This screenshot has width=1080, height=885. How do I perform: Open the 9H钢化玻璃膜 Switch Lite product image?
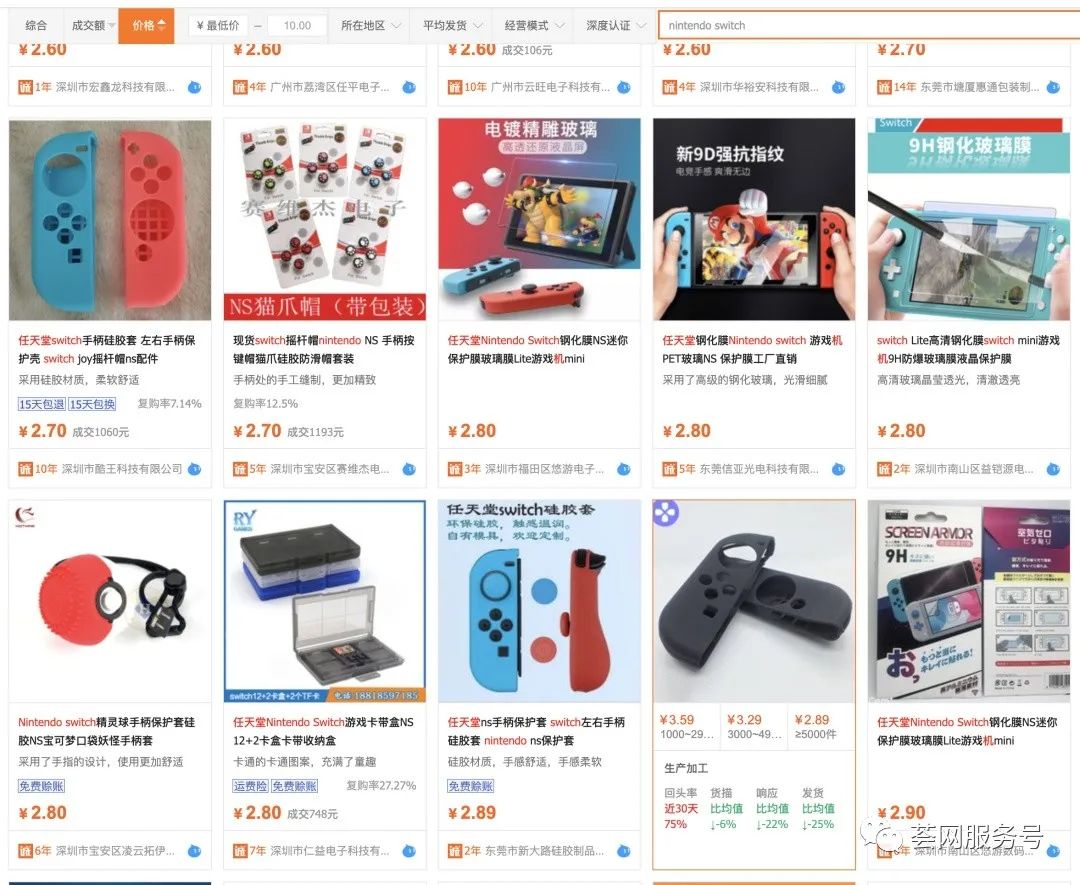coord(968,219)
